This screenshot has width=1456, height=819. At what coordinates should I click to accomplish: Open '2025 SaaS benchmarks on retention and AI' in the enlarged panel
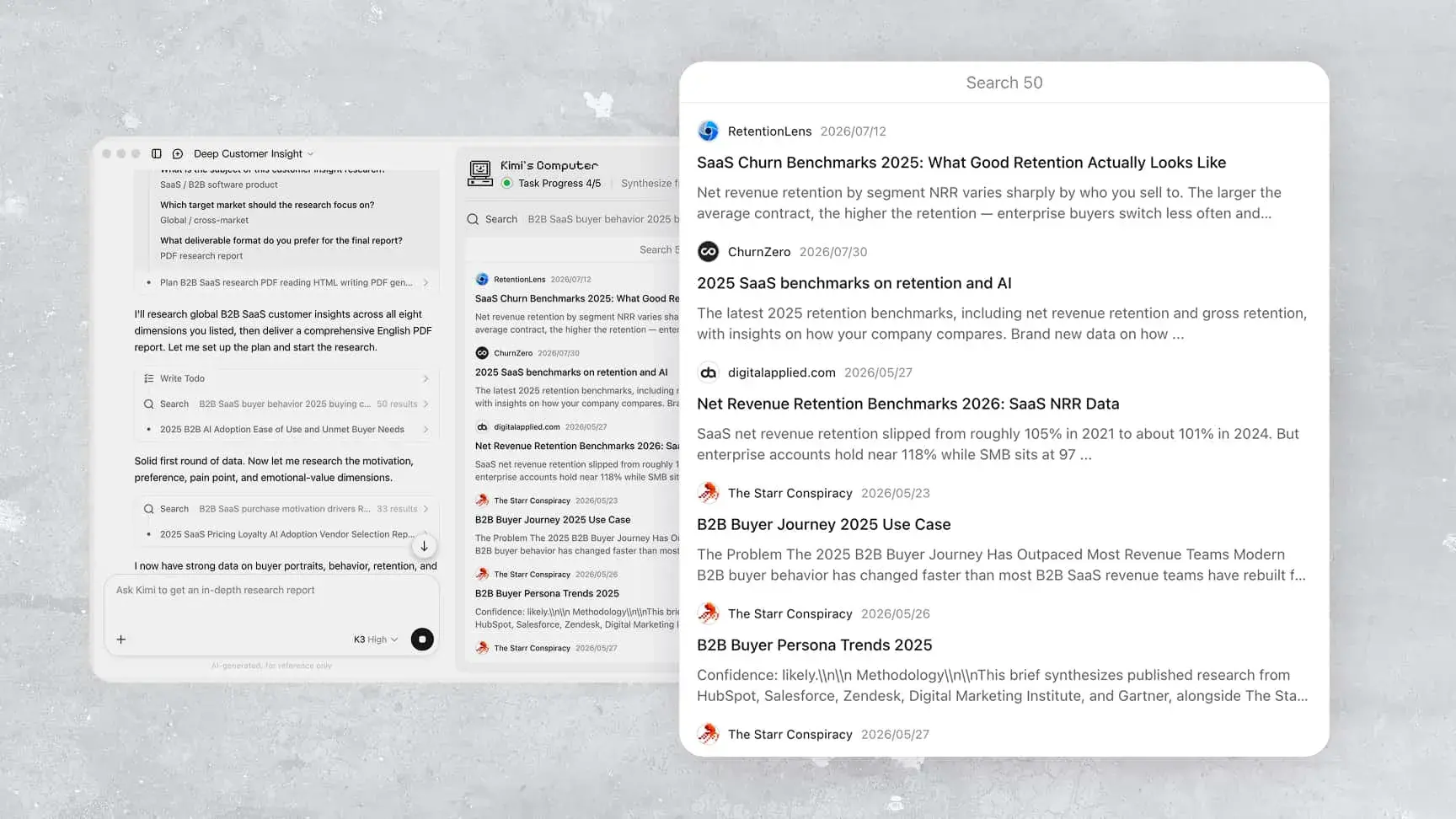pyautogui.click(x=854, y=283)
